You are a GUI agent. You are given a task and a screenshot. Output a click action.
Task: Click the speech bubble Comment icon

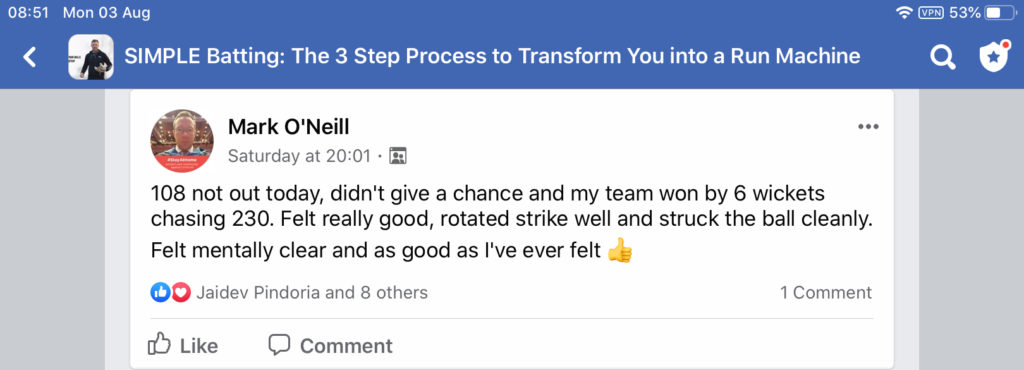click(279, 345)
